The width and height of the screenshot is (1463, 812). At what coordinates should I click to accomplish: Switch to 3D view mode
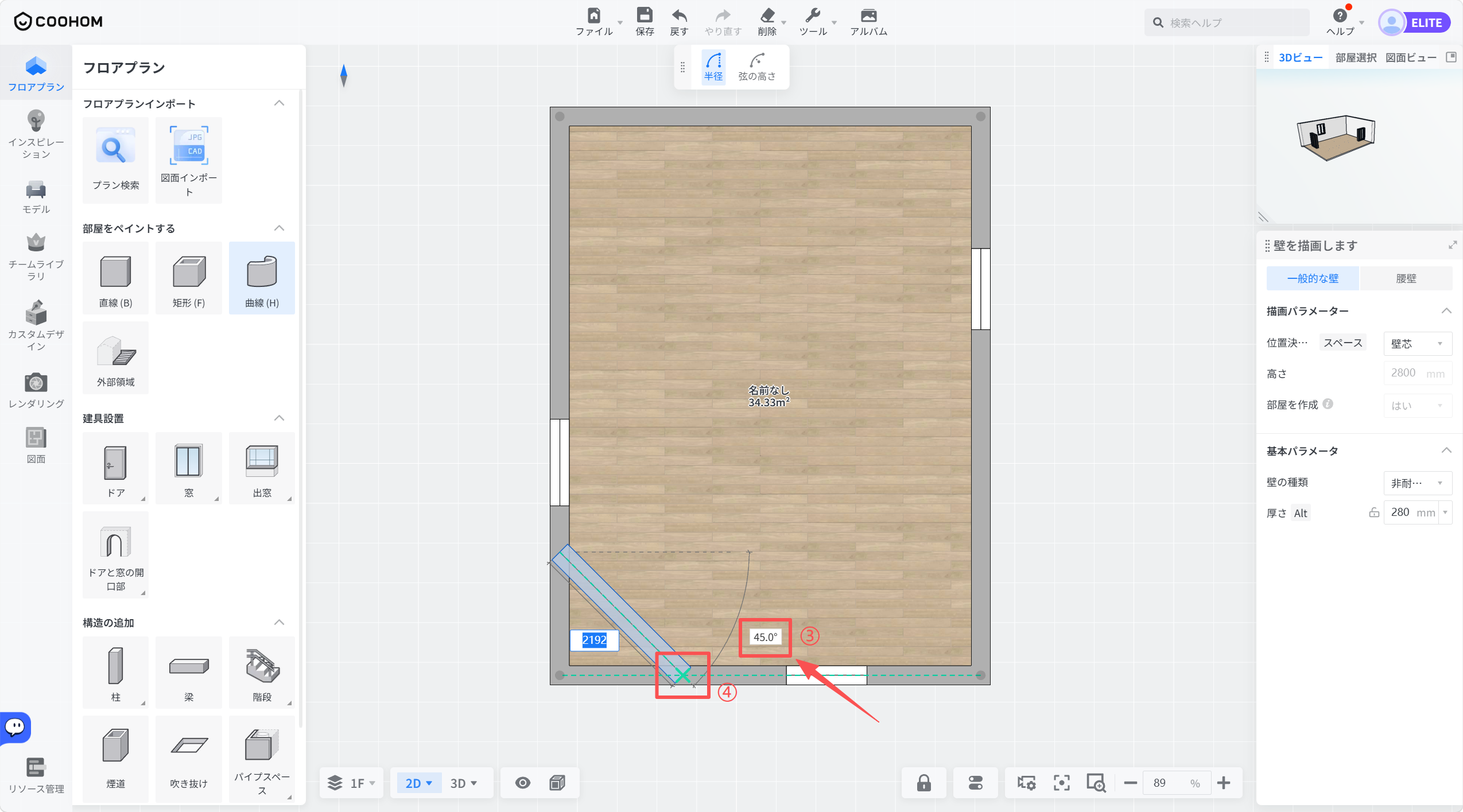click(x=464, y=783)
